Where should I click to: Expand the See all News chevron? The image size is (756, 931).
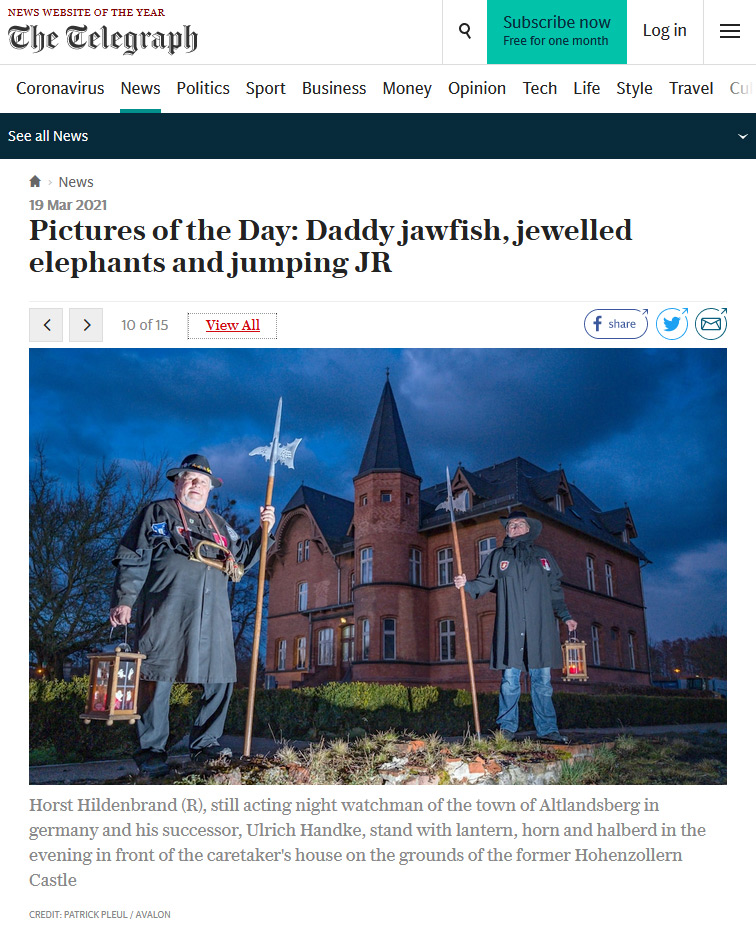click(x=742, y=137)
